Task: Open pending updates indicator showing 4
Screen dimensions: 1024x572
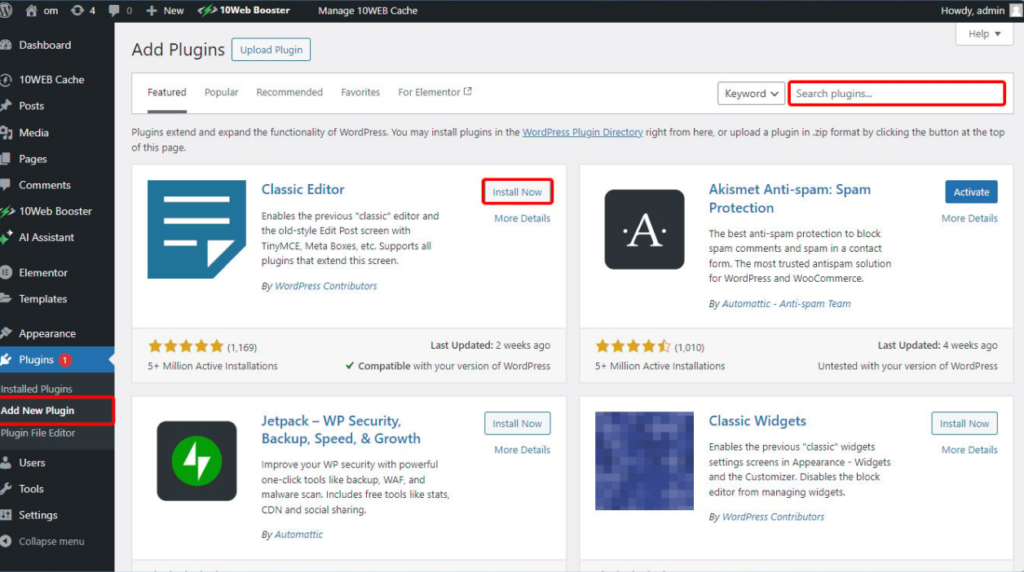Action: pos(83,10)
